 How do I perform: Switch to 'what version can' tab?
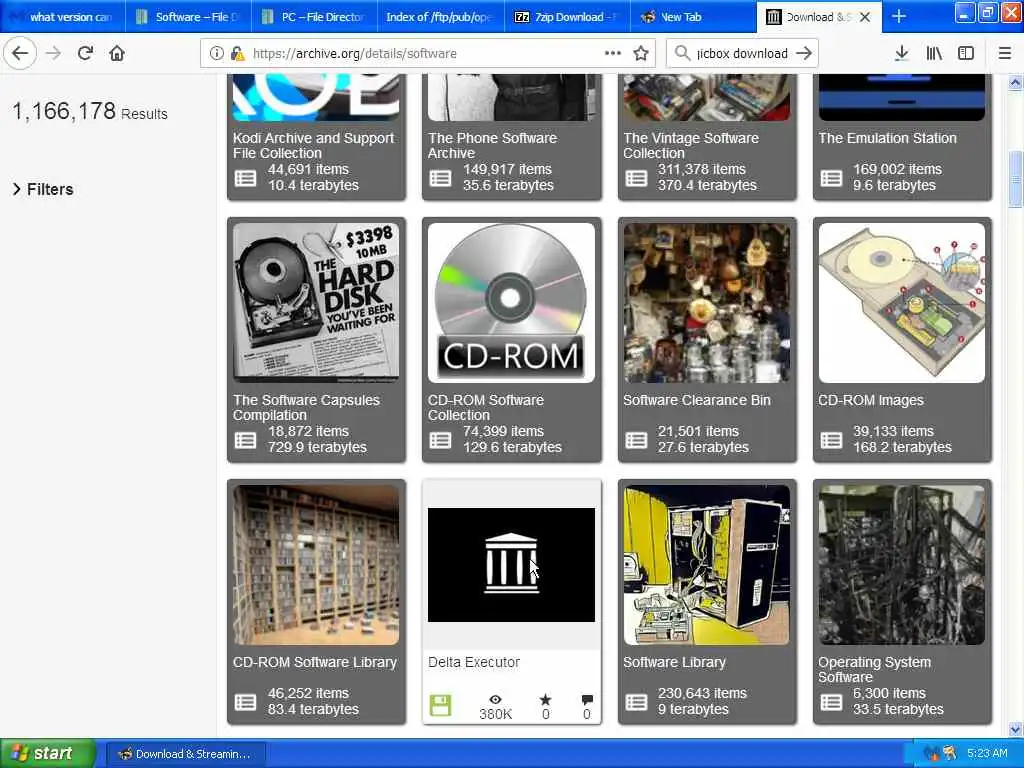(x=63, y=17)
